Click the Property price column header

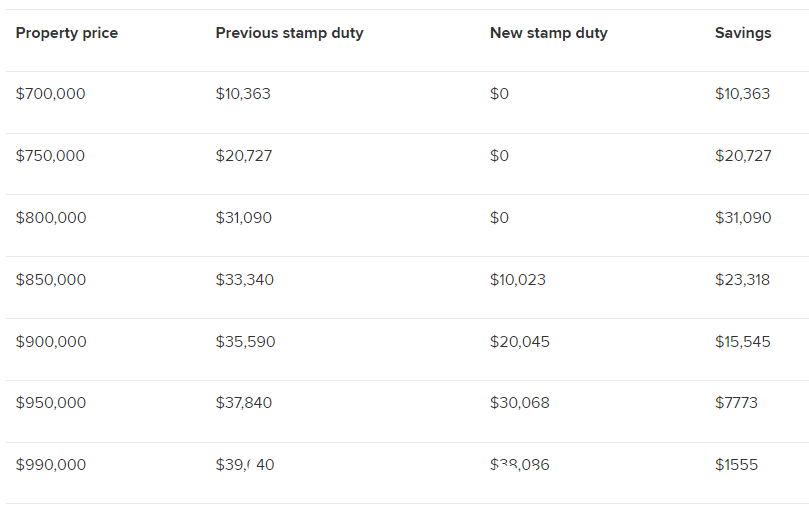(x=67, y=34)
